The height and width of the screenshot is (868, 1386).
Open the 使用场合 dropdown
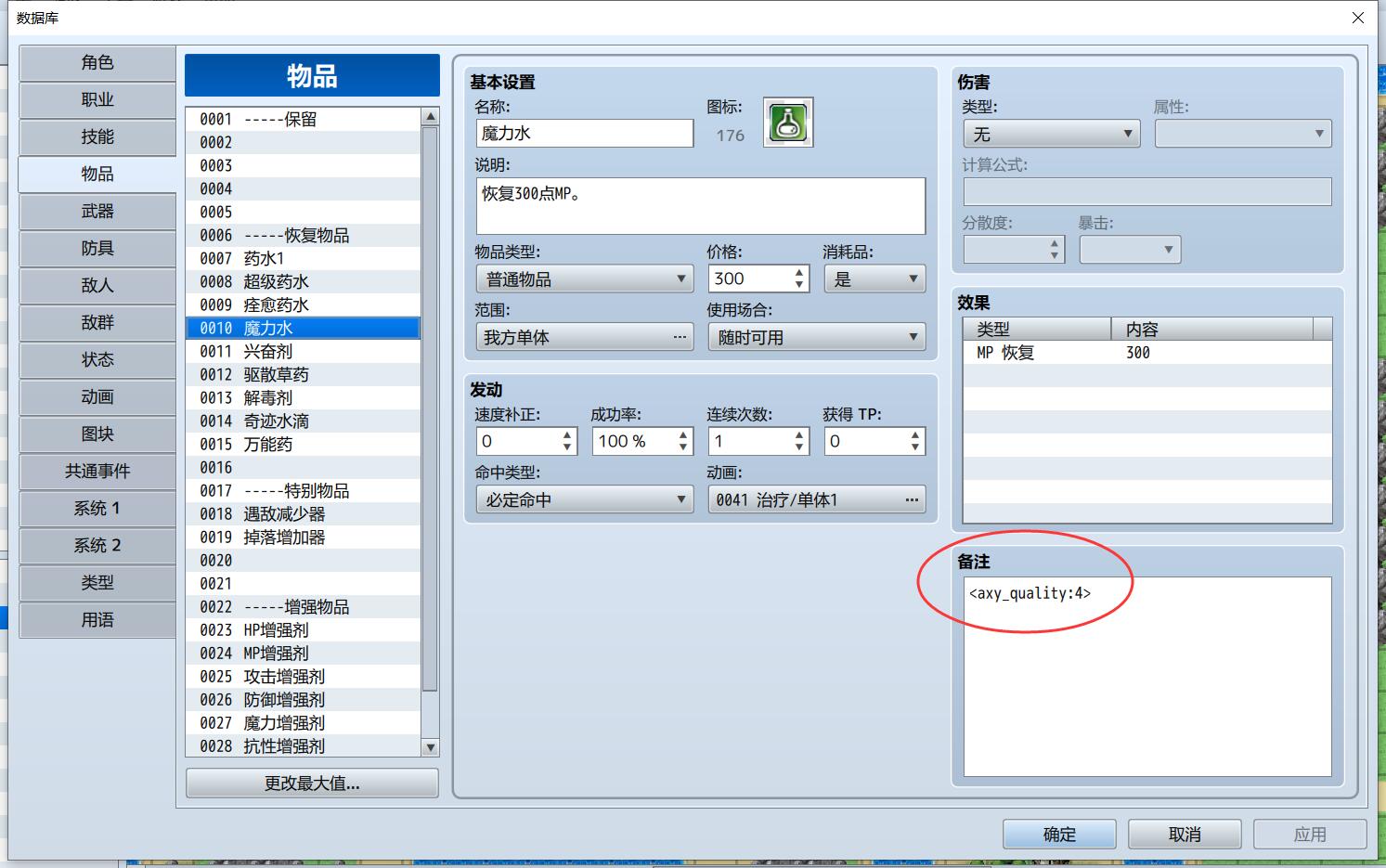coord(816,337)
